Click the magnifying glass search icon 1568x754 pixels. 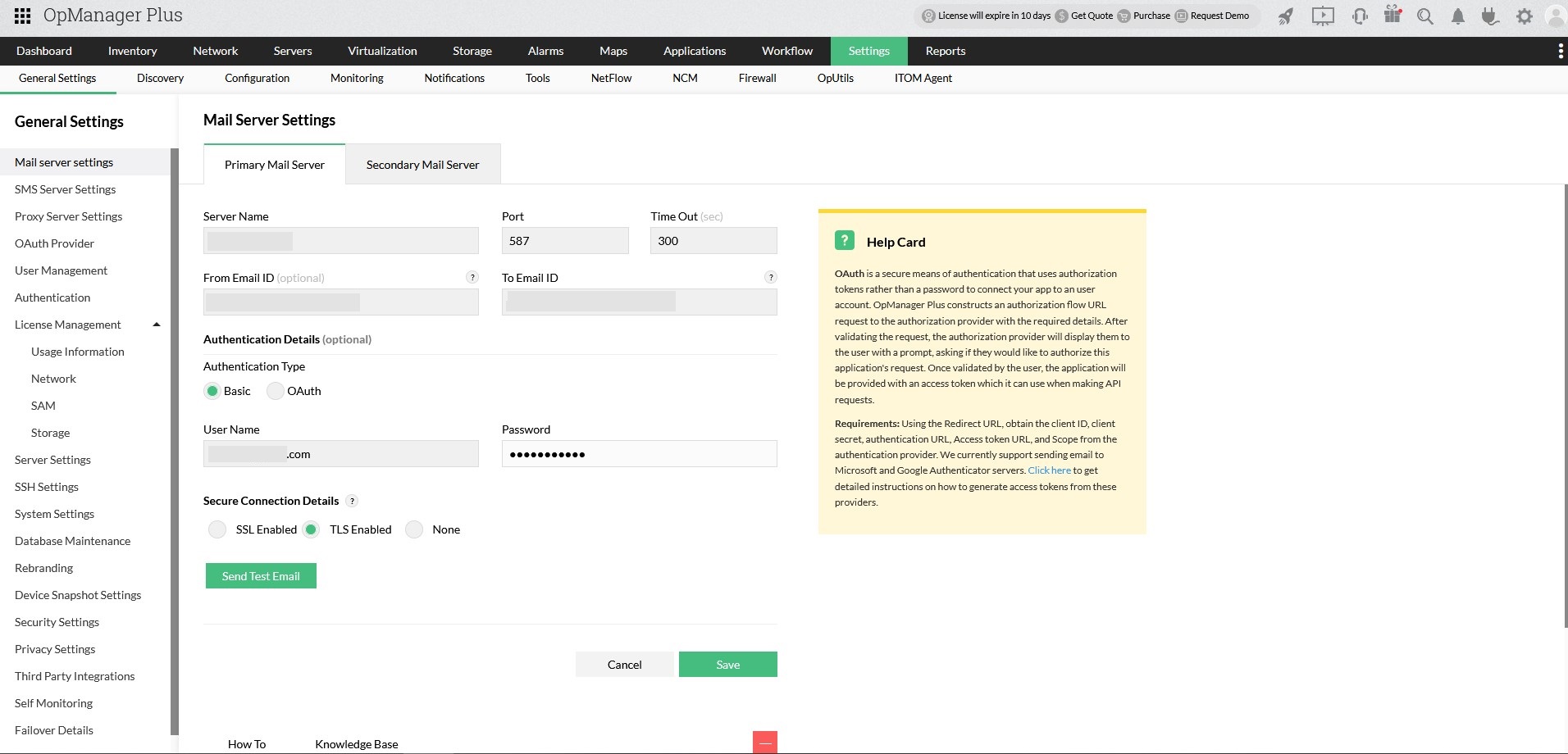point(1425,16)
